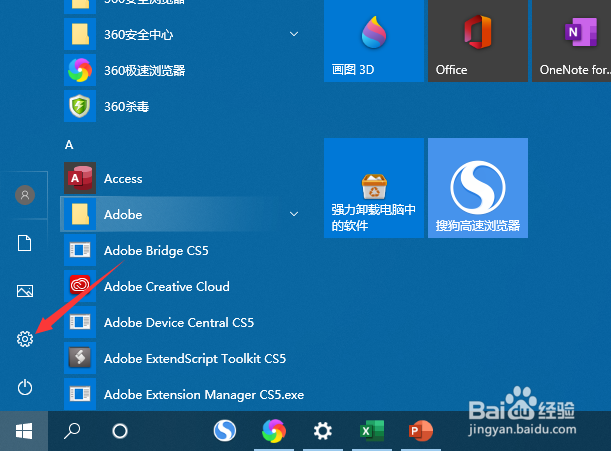Launch Adobe Extension Manager CS5.exe

point(183,394)
